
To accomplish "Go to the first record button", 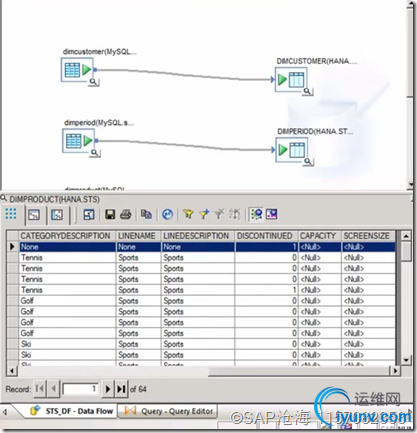I will pos(40,389).
